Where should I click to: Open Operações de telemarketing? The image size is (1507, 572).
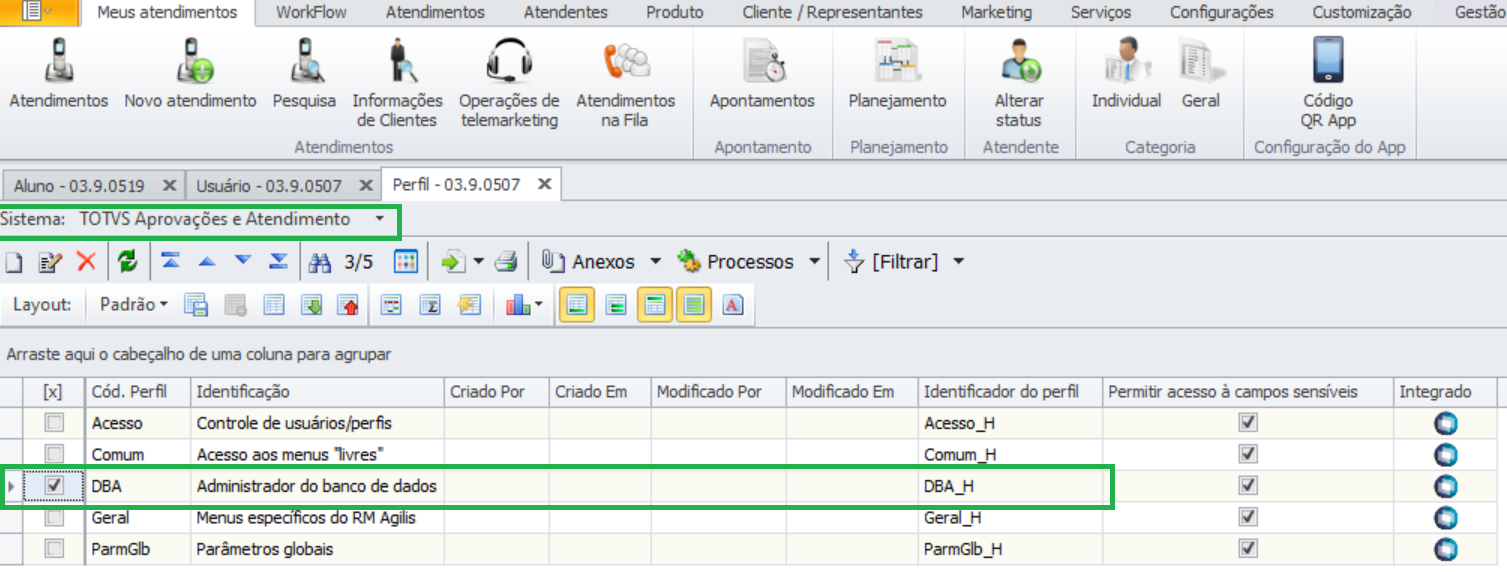pyautogui.click(x=509, y=84)
